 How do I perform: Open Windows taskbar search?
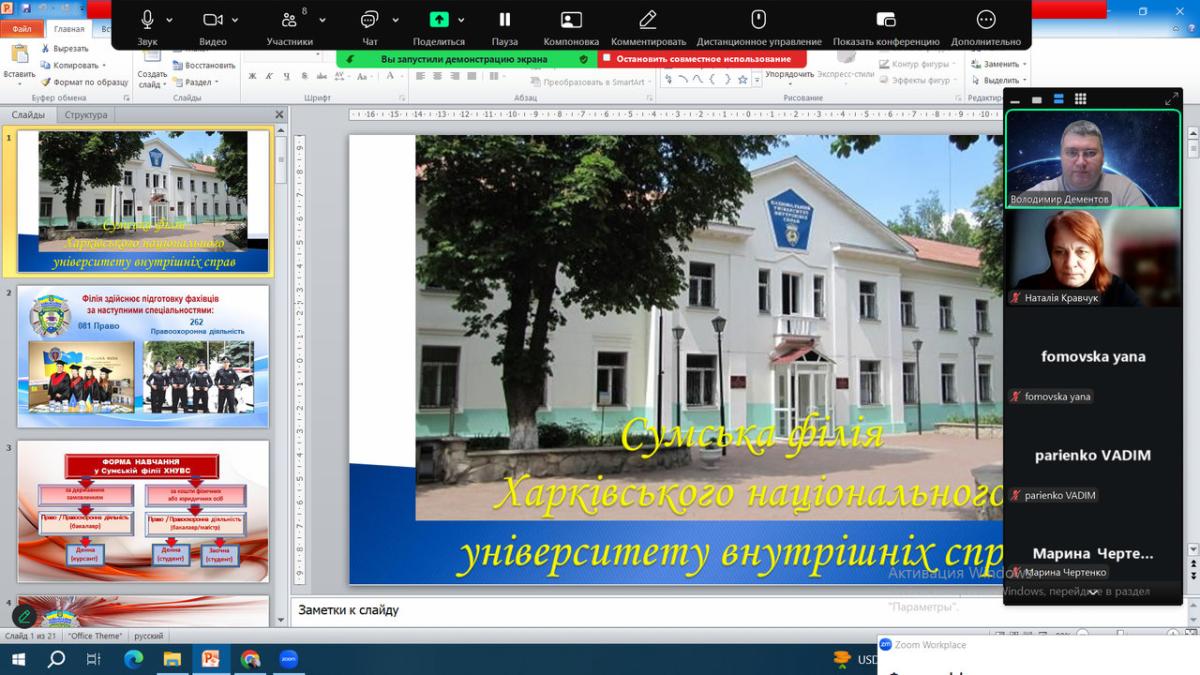(56, 659)
